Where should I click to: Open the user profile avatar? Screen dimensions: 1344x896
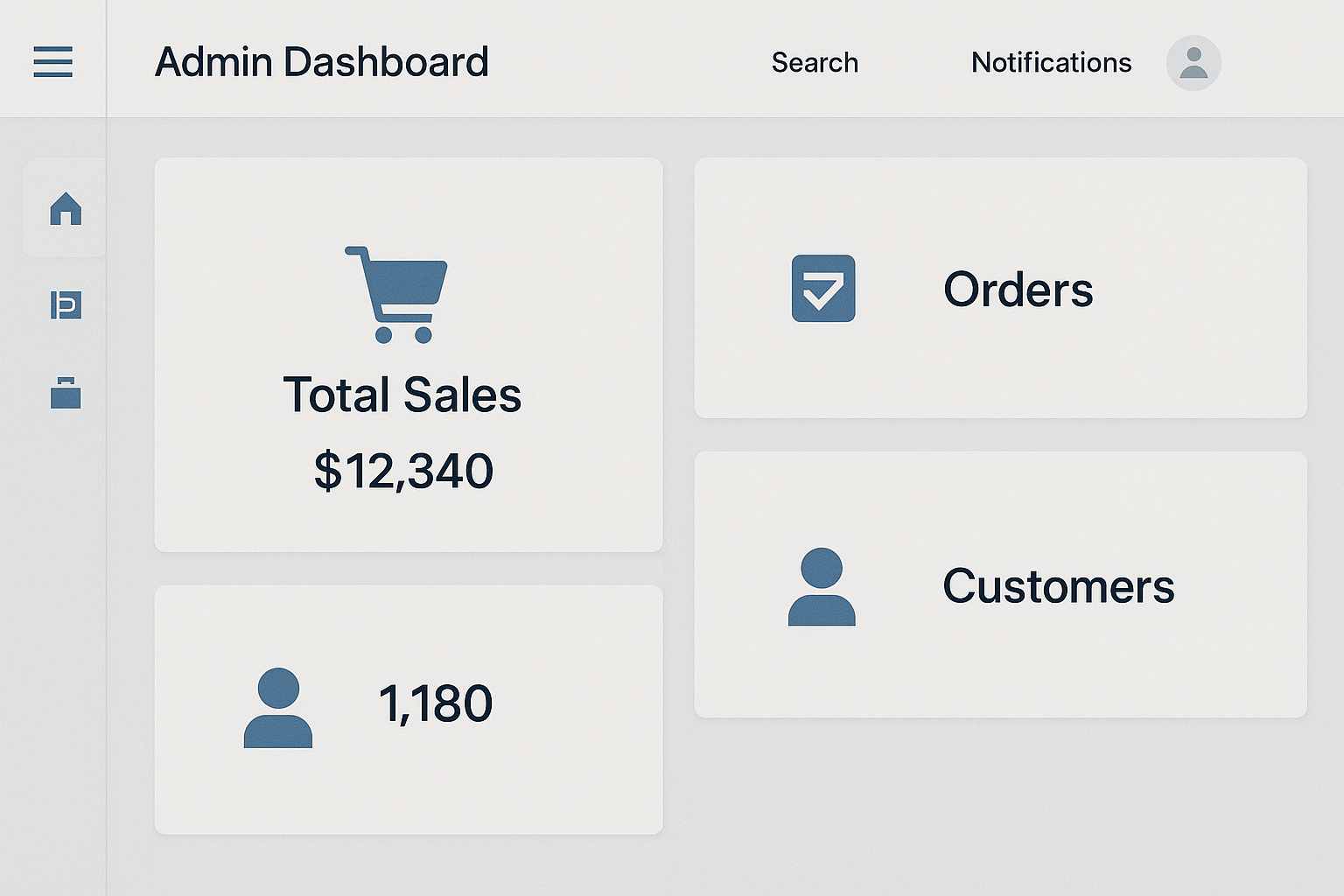[x=1193, y=63]
